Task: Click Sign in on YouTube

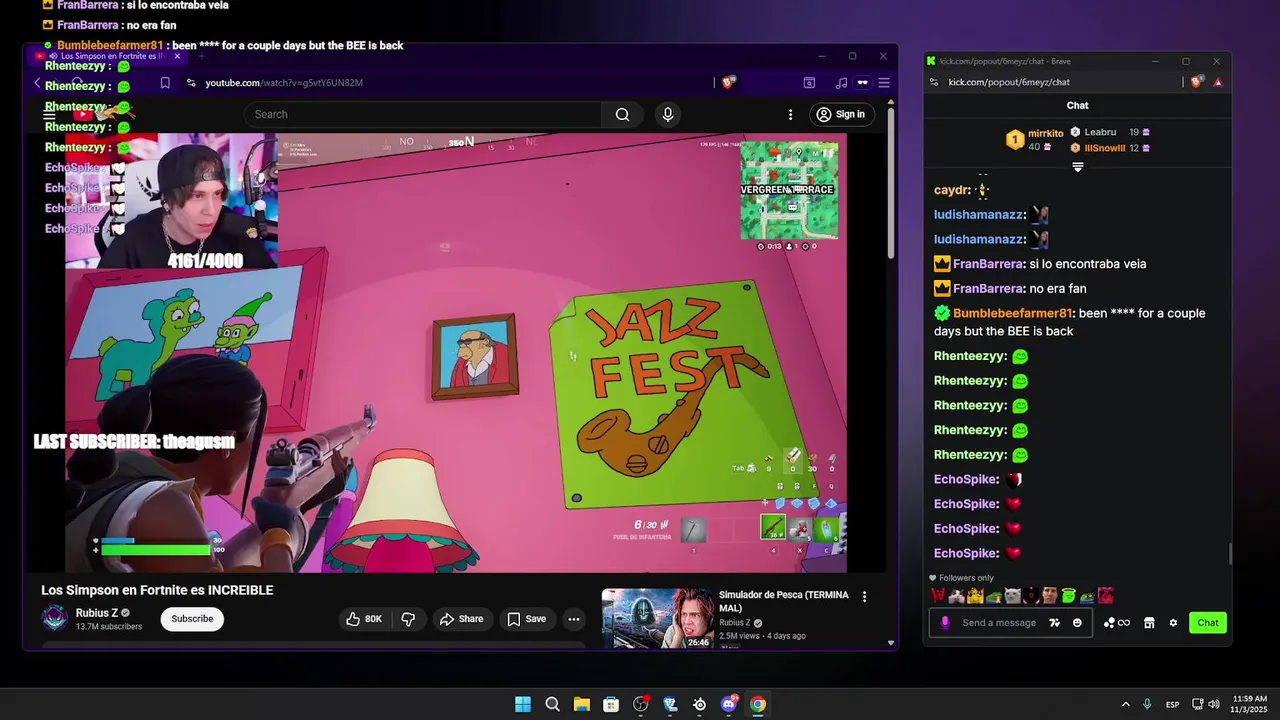Action: (840, 115)
